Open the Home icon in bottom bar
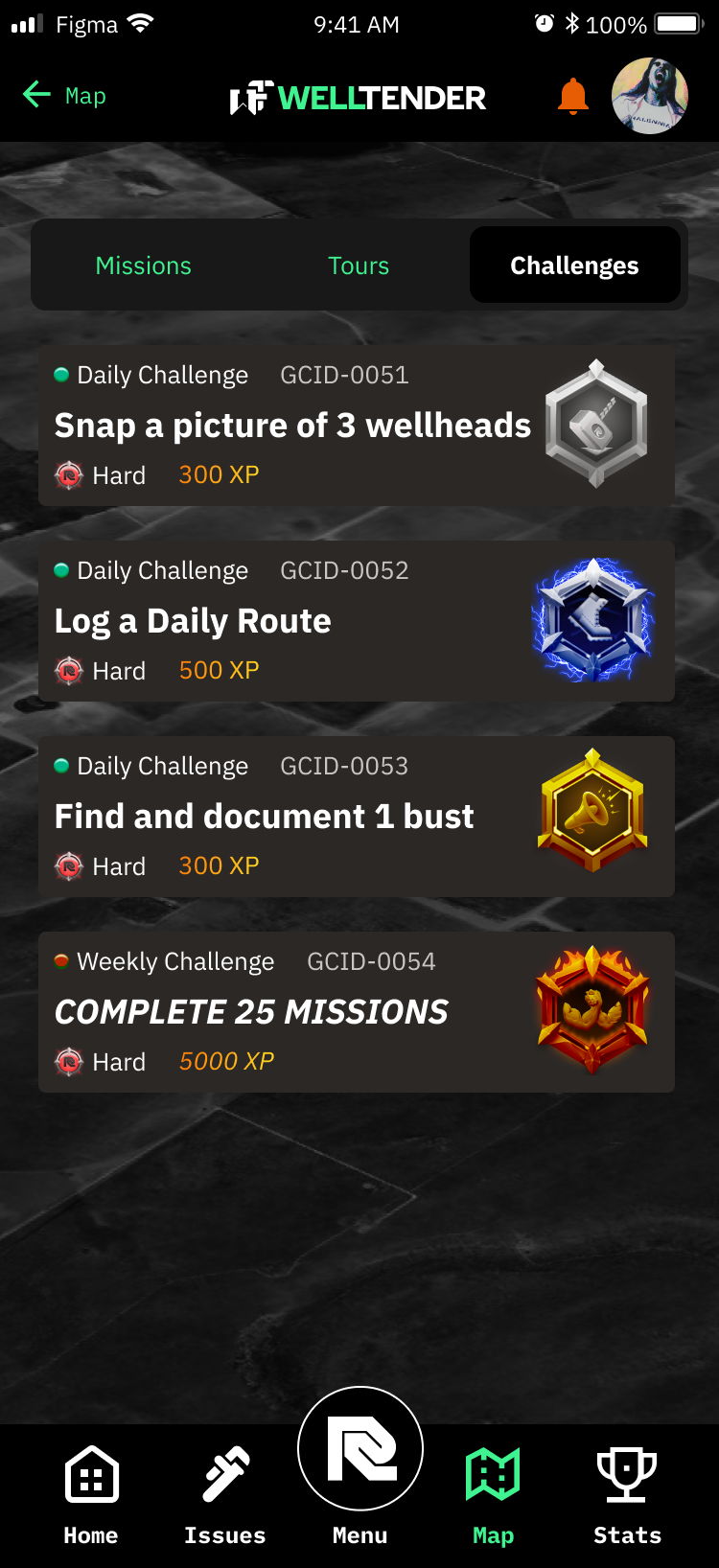The width and height of the screenshot is (719, 1568). (x=91, y=1474)
